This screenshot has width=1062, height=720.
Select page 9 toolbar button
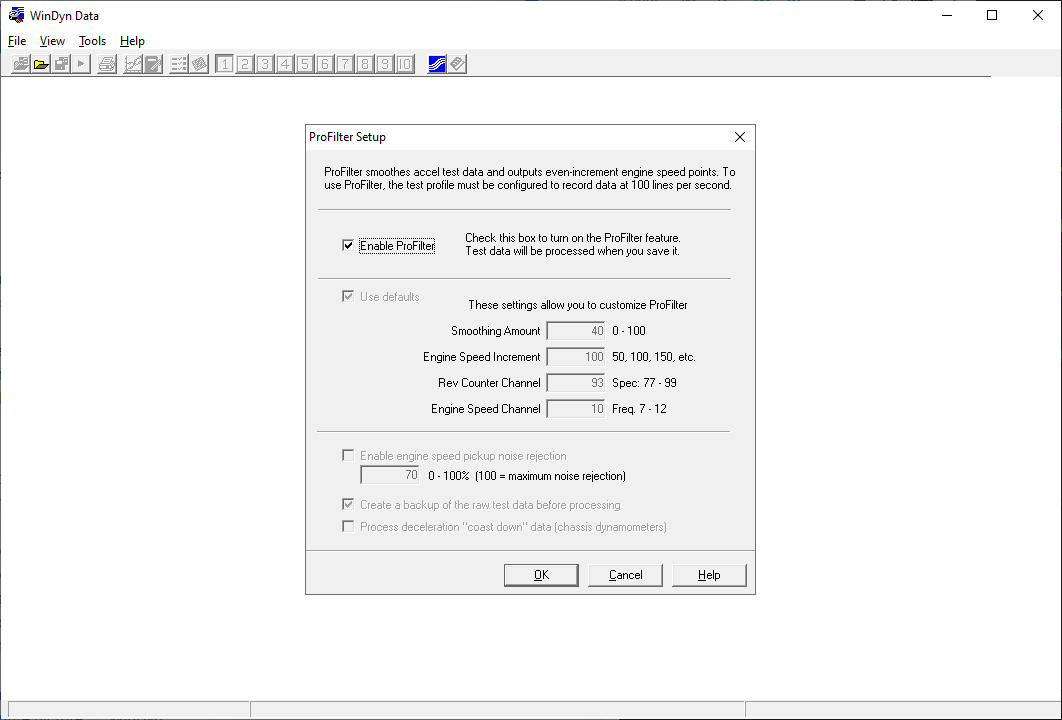click(385, 64)
